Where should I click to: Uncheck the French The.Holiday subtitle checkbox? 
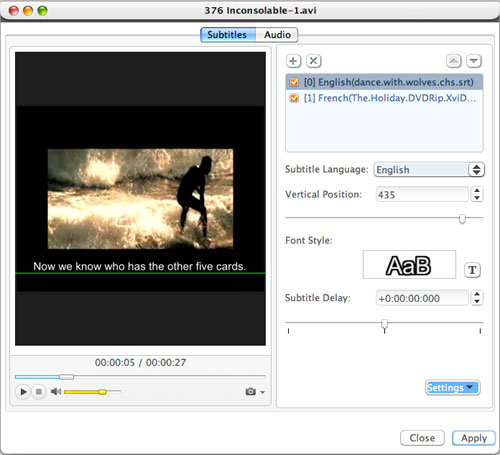[x=294, y=98]
